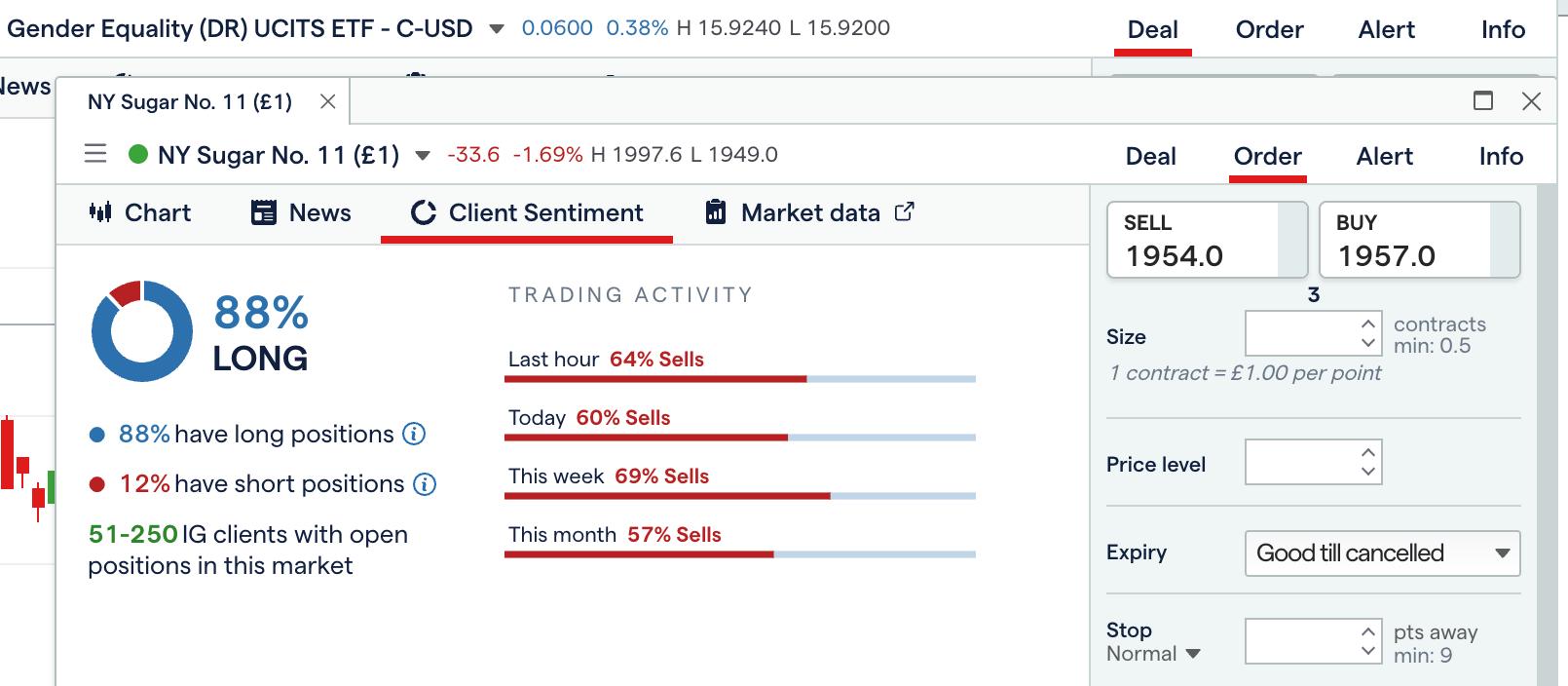
Task: Close the NY Sugar deal window
Action: [1532, 101]
